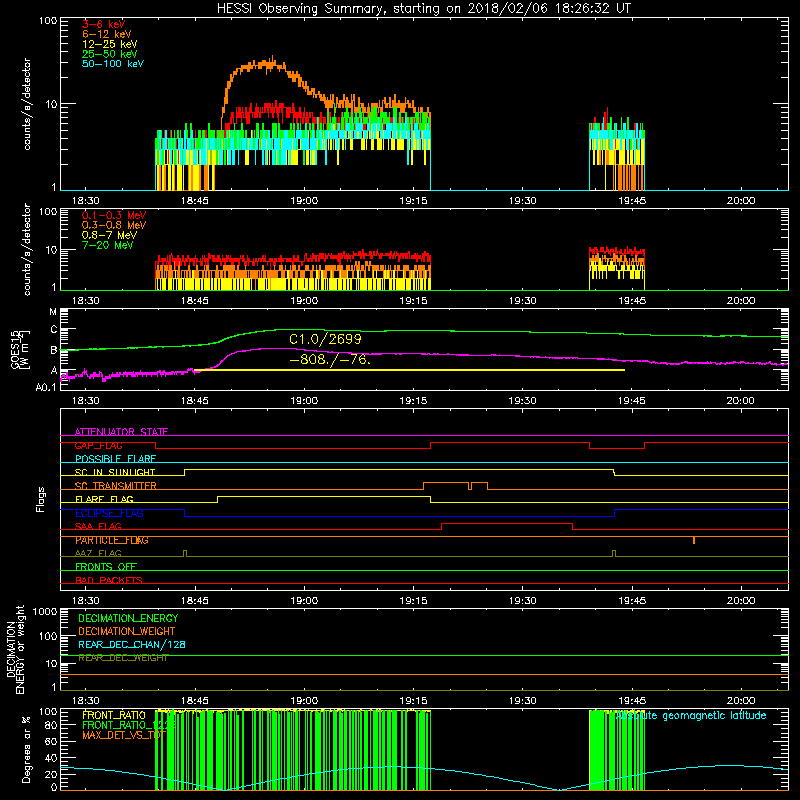Pick the cyan 50-100 keV legend label
This screenshot has height=800, width=800.
coord(113,64)
